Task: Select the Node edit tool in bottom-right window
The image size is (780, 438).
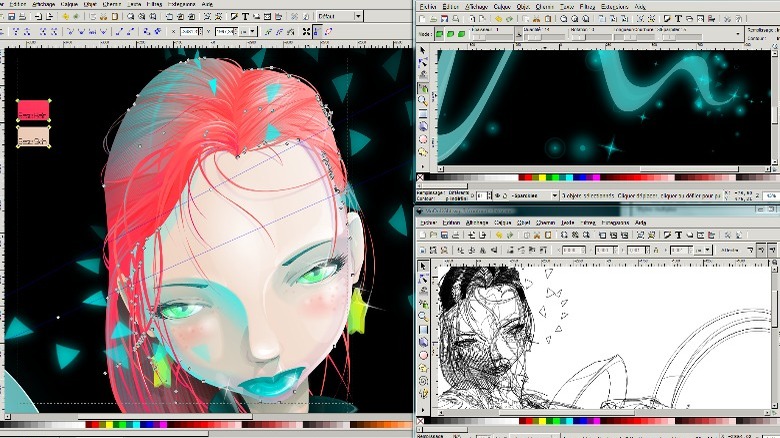Action: [x=423, y=279]
